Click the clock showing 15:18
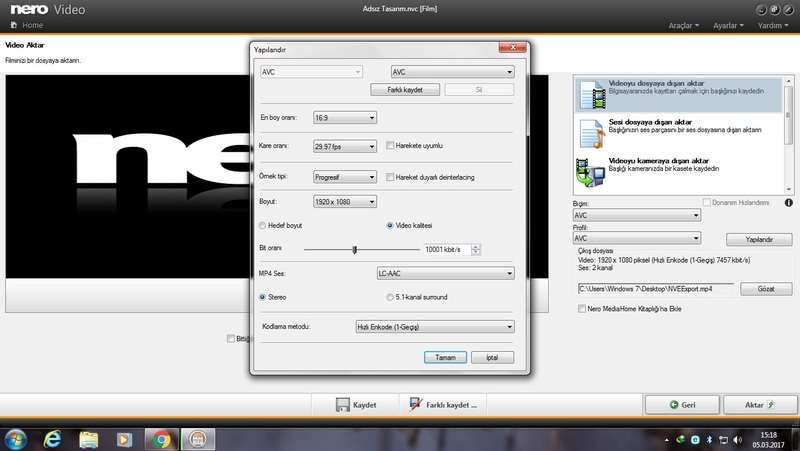The image size is (800, 451). click(768, 435)
